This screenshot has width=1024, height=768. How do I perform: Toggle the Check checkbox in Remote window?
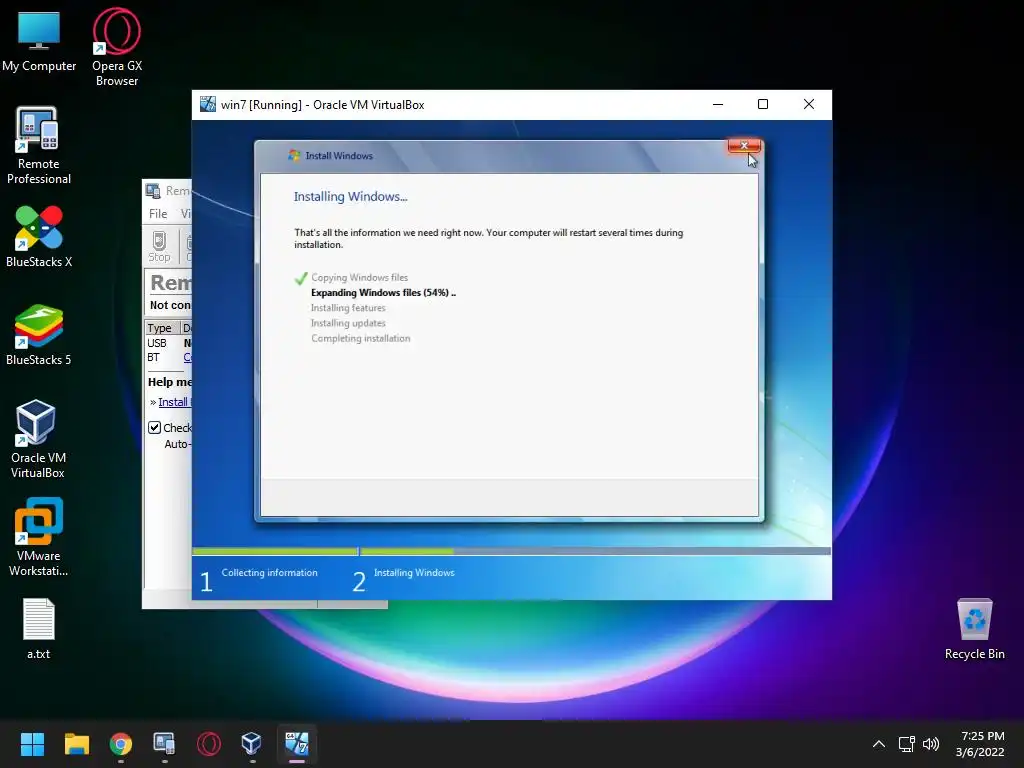[x=155, y=428]
